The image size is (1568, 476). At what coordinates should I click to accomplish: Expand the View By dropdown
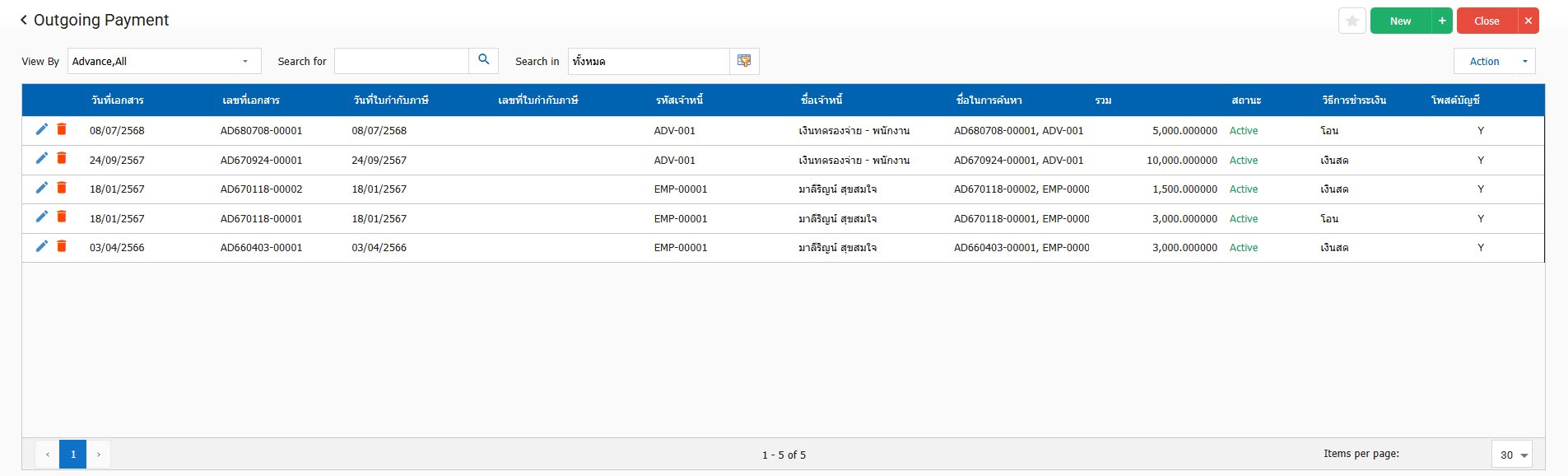coord(244,61)
